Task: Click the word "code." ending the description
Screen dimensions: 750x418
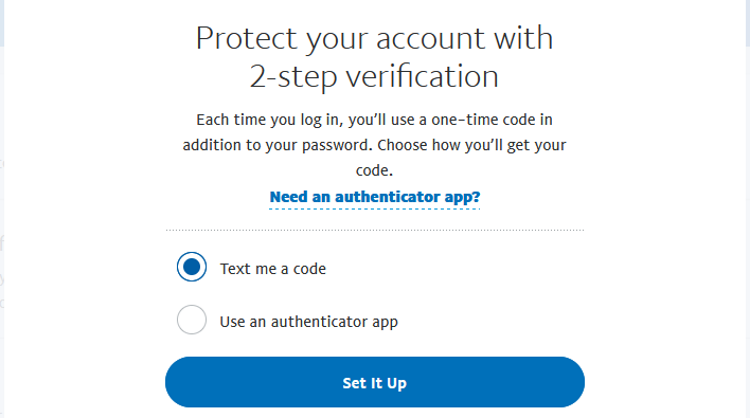Action: [375, 171]
